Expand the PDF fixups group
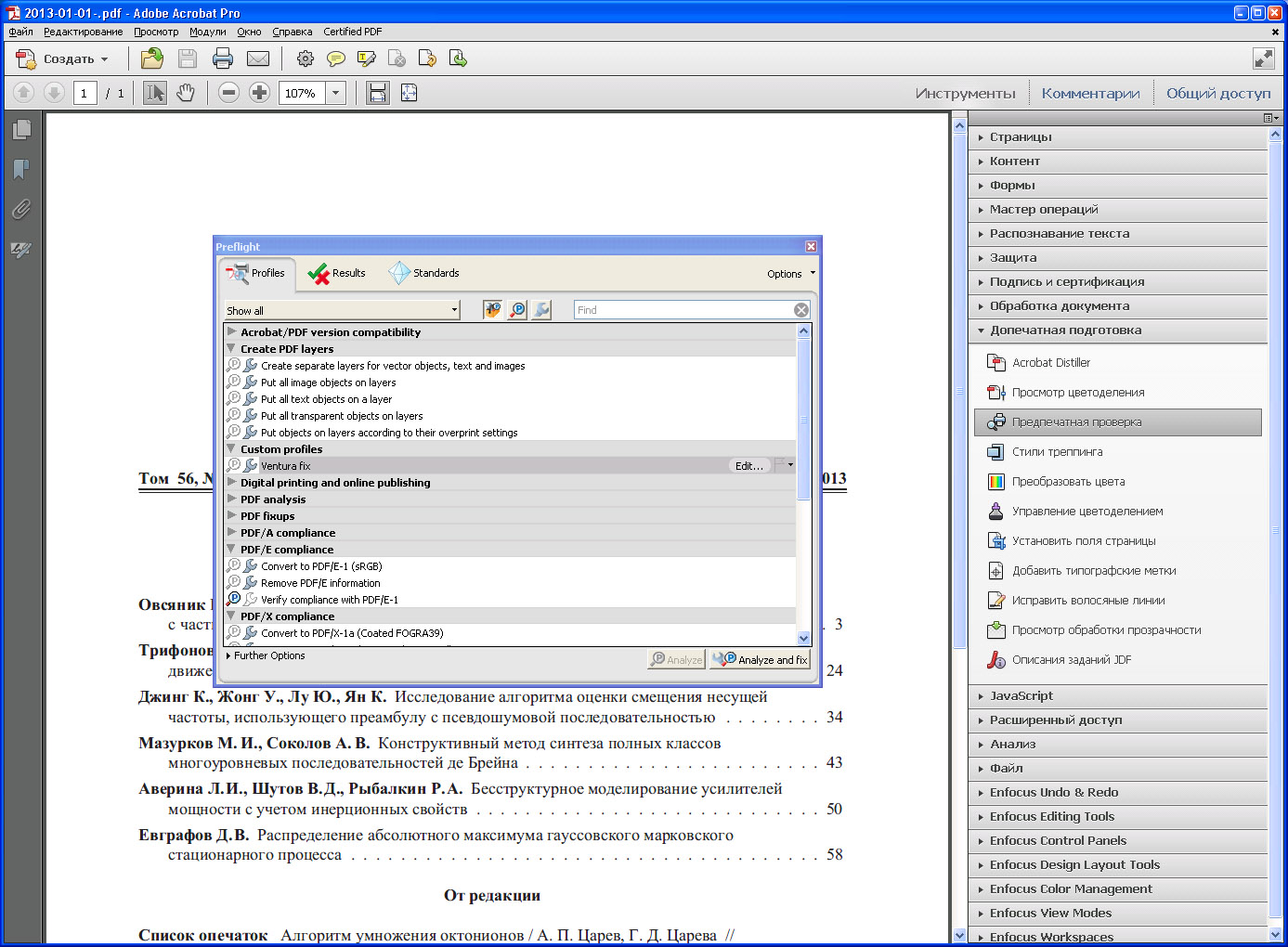This screenshot has width=1288, height=947. (x=232, y=515)
